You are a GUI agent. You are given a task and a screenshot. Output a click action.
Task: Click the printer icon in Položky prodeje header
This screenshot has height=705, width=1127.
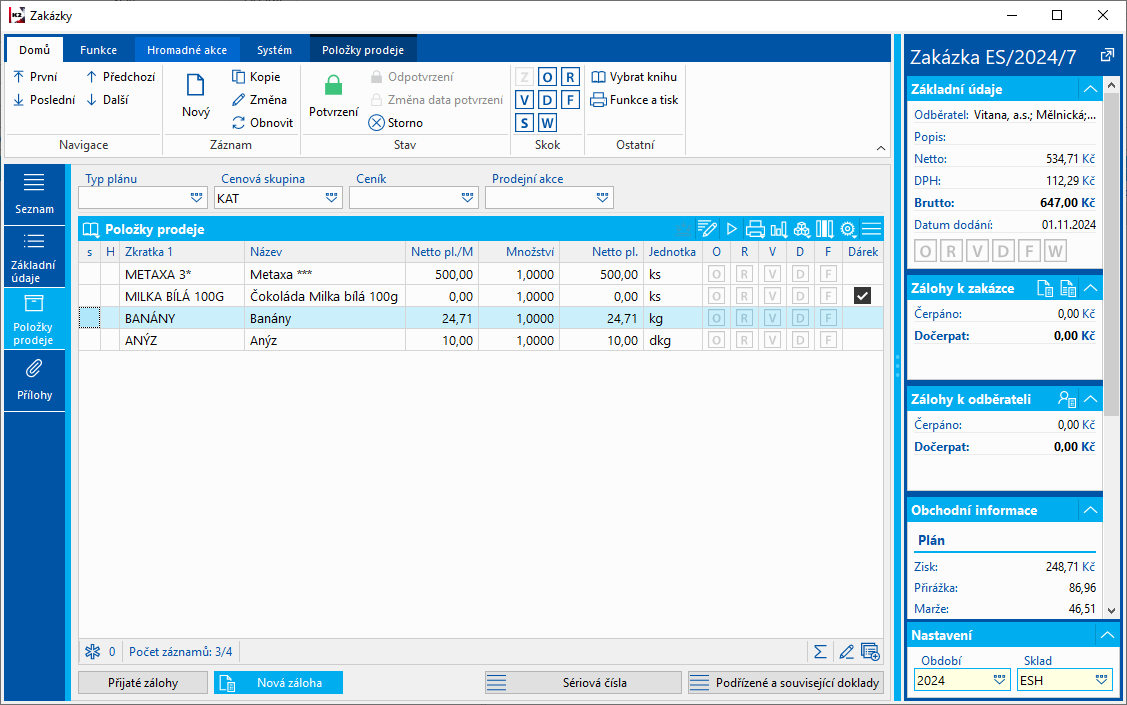click(x=755, y=229)
